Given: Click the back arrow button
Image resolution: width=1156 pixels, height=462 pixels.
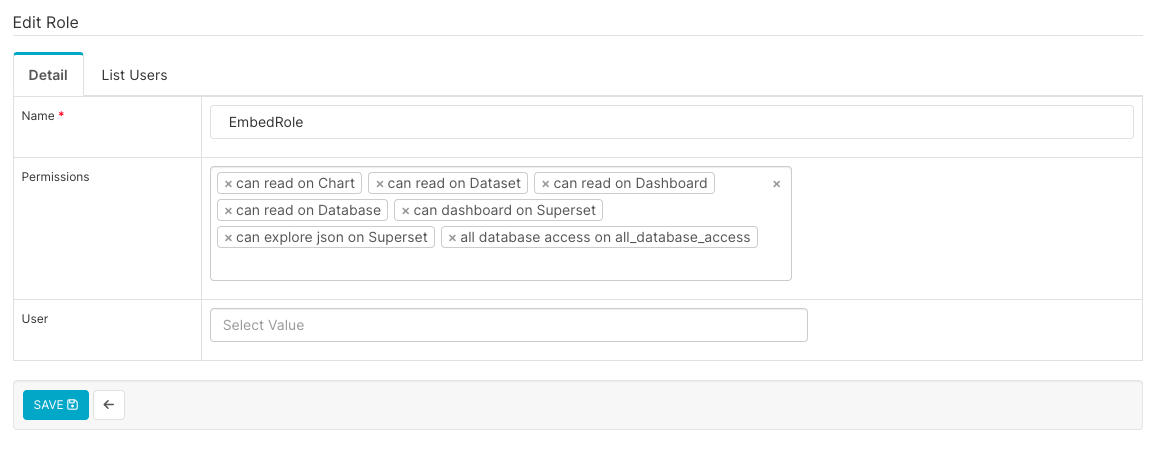Looking at the screenshot, I should pyautogui.click(x=109, y=405).
